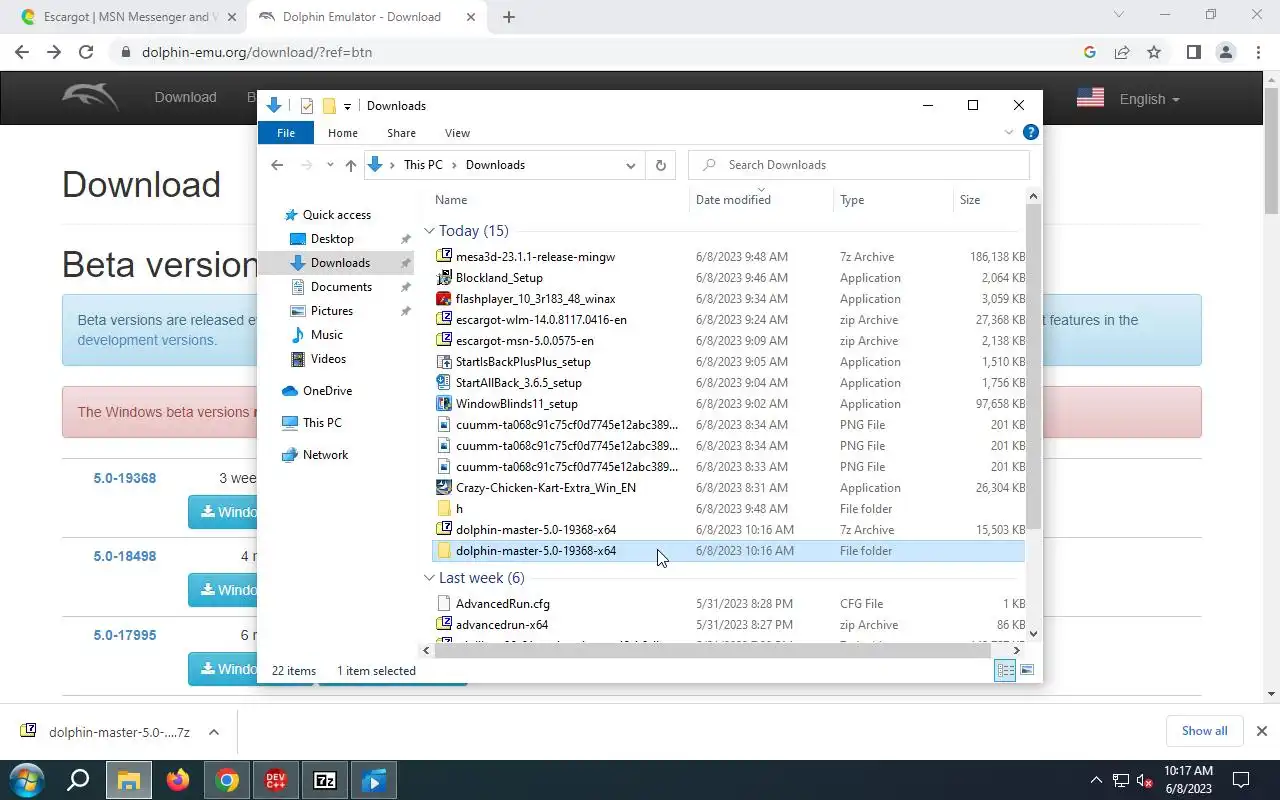The width and height of the screenshot is (1280, 800).
Task: Select Music in the navigation pane
Action: tap(326, 335)
